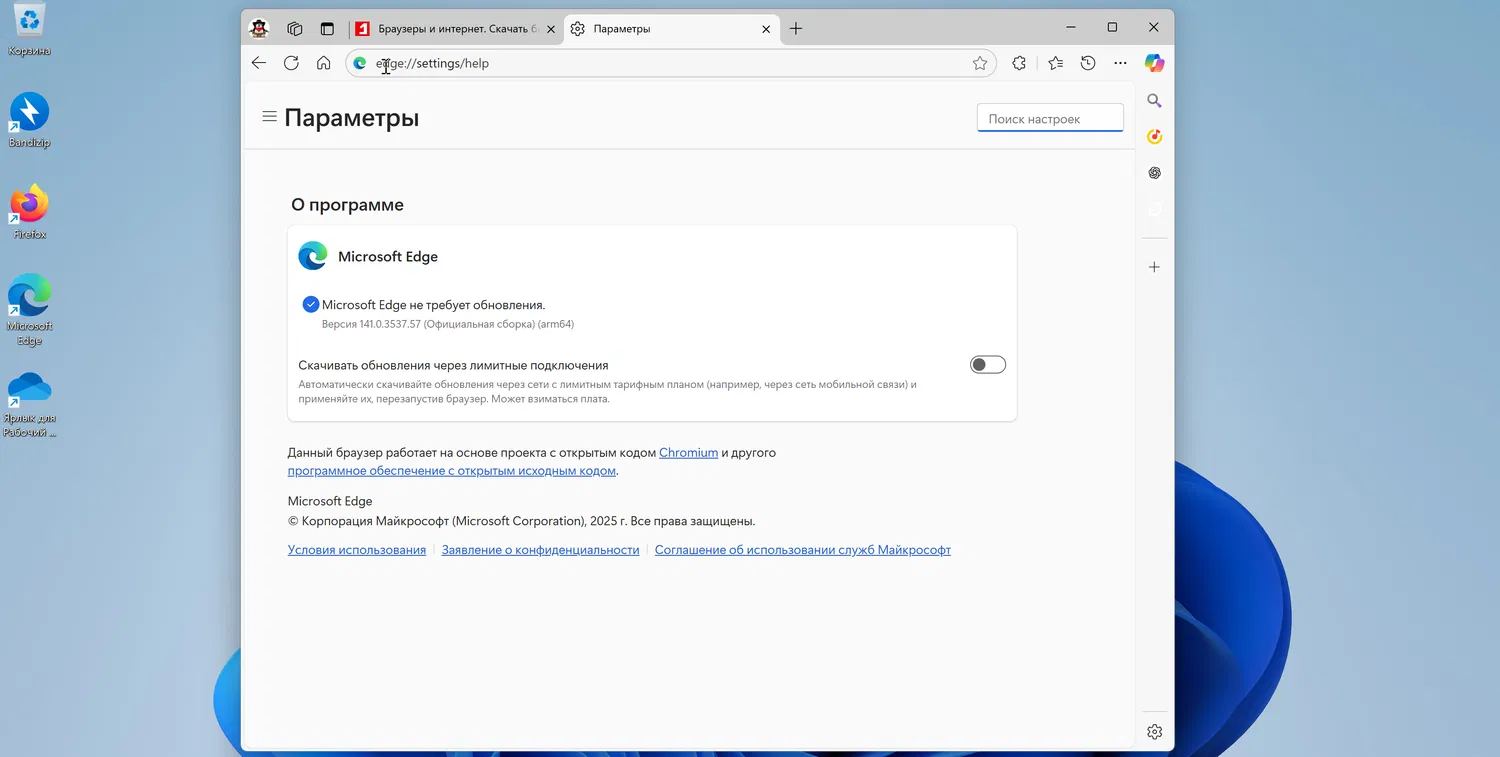Go to the home page icon
This screenshot has width=1500, height=757.
tap(323, 63)
